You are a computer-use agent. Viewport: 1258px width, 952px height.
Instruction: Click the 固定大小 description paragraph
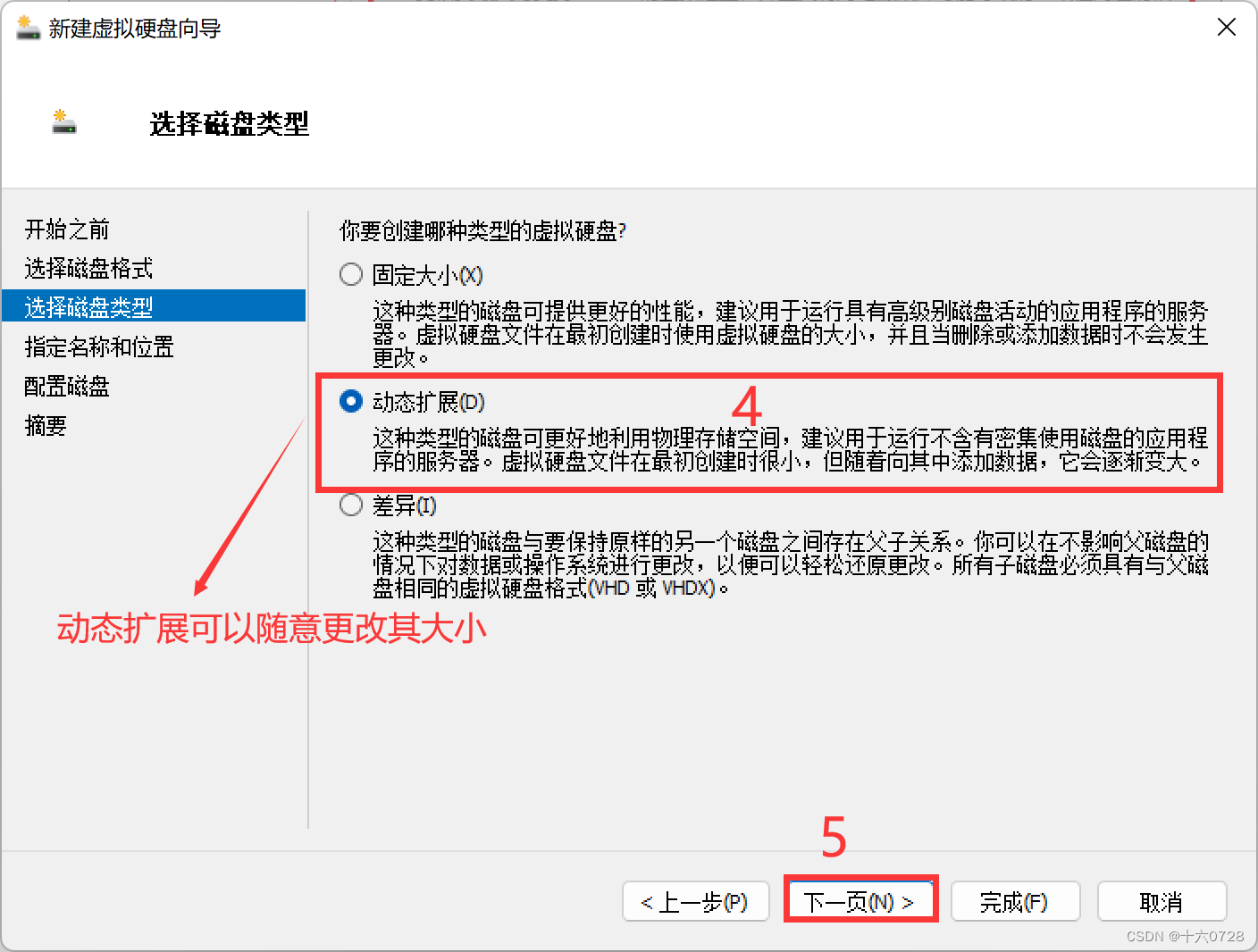(791, 334)
